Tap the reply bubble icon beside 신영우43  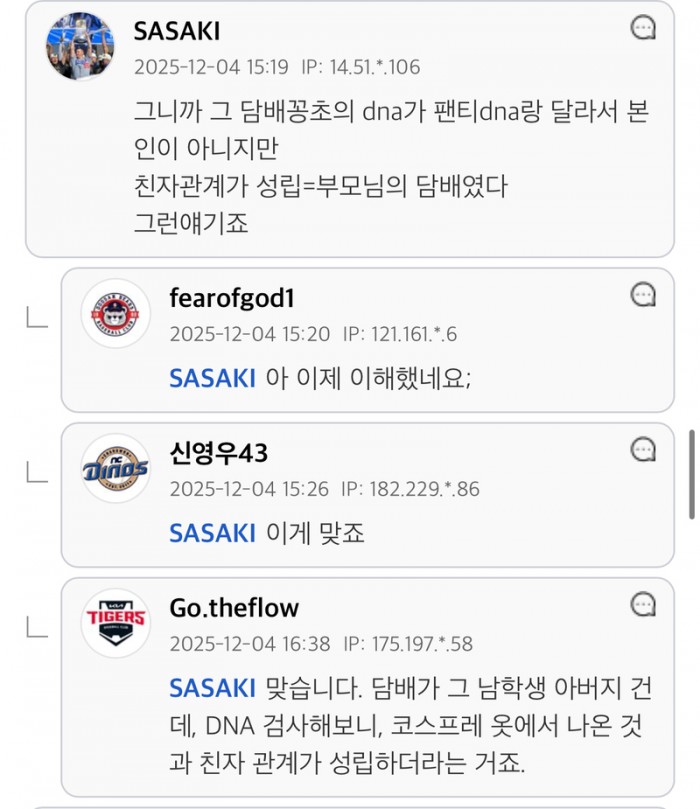[x=644, y=450]
